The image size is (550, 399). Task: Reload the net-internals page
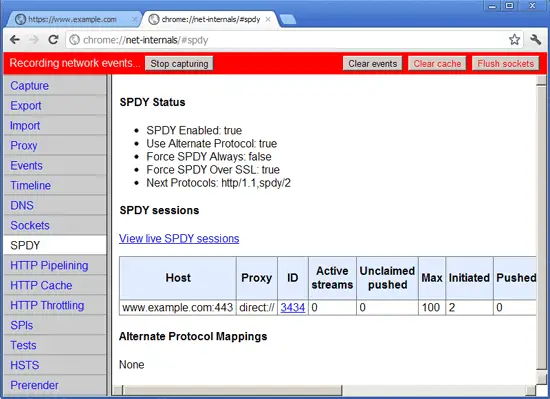point(53,40)
